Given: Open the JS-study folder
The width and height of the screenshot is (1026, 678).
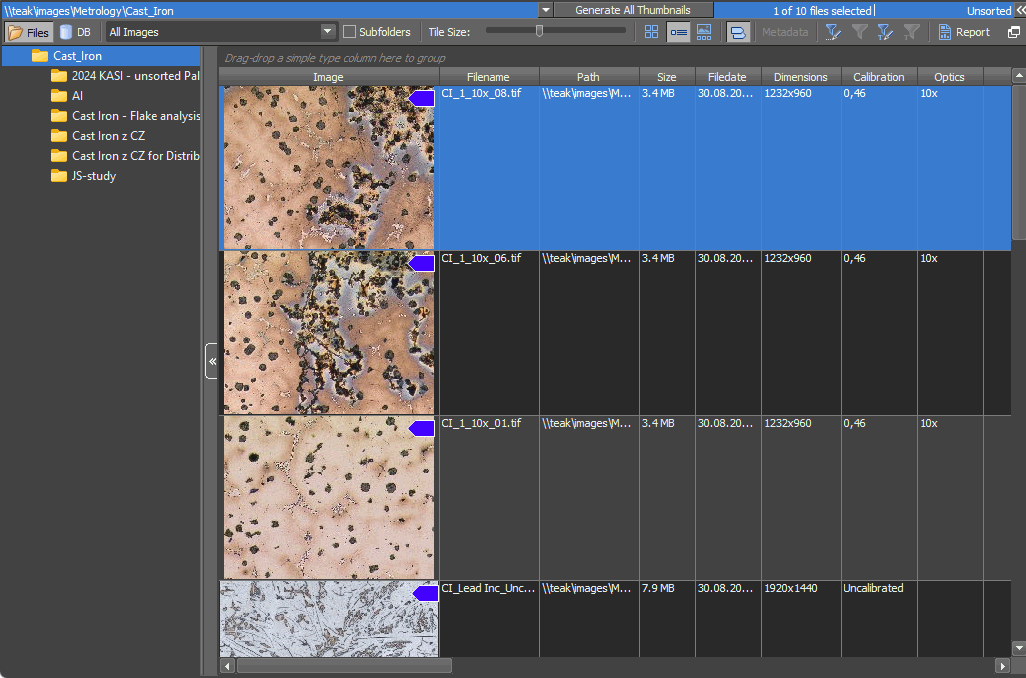Looking at the screenshot, I should pos(84,175).
